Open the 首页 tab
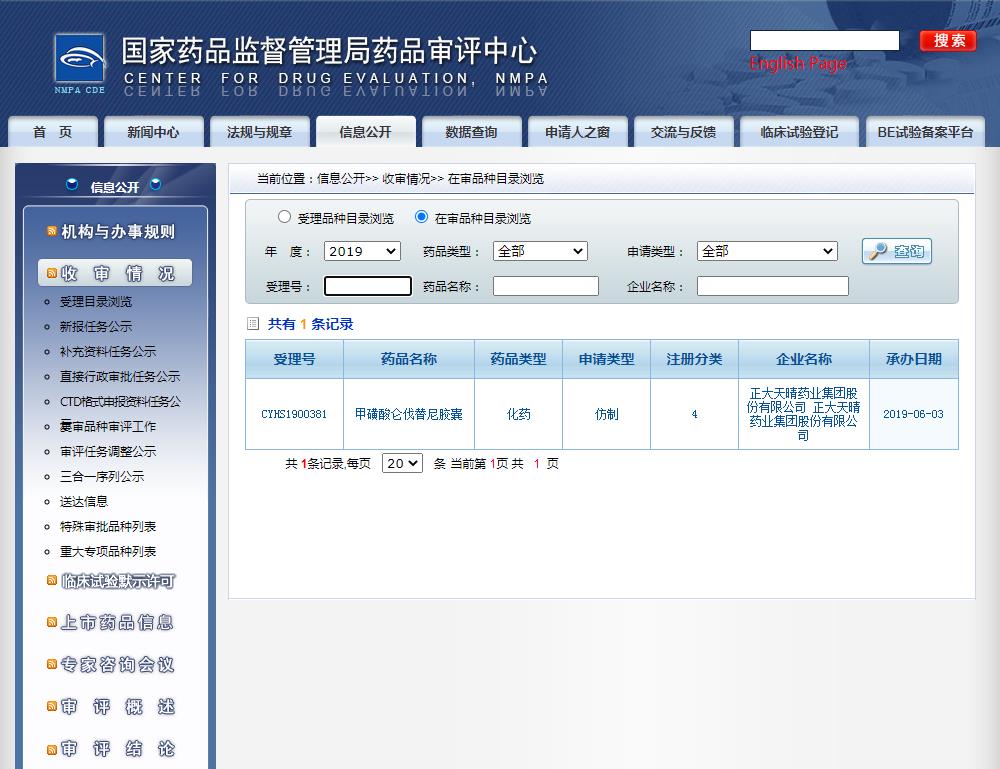1000x769 pixels. [x=53, y=132]
